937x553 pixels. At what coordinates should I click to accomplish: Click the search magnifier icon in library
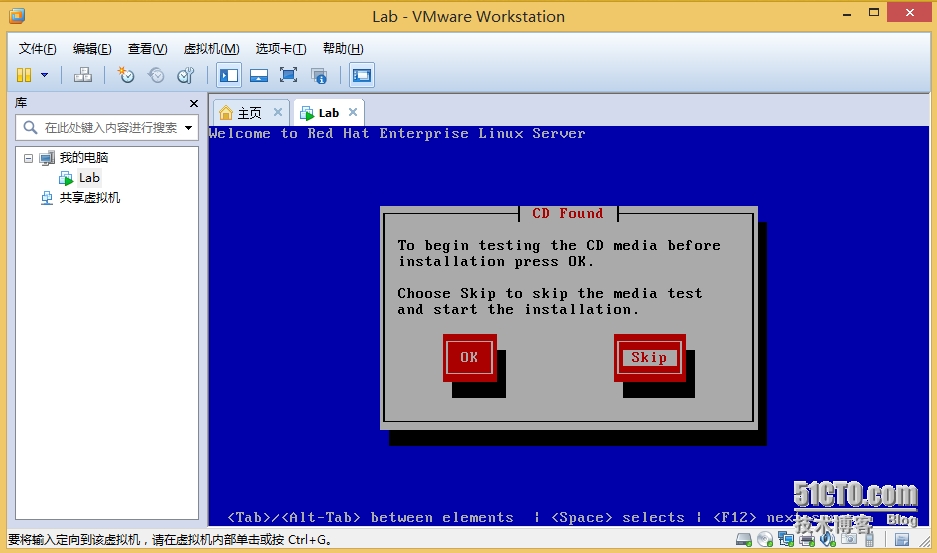(30, 127)
